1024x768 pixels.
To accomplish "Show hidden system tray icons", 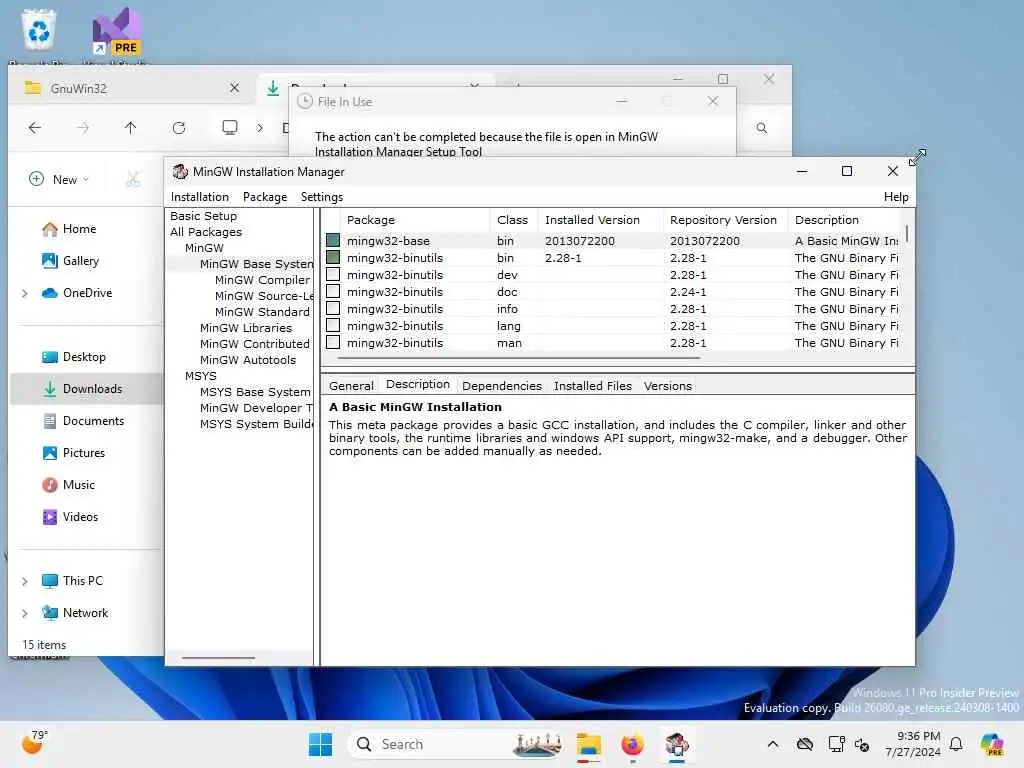I will (773, 744).
